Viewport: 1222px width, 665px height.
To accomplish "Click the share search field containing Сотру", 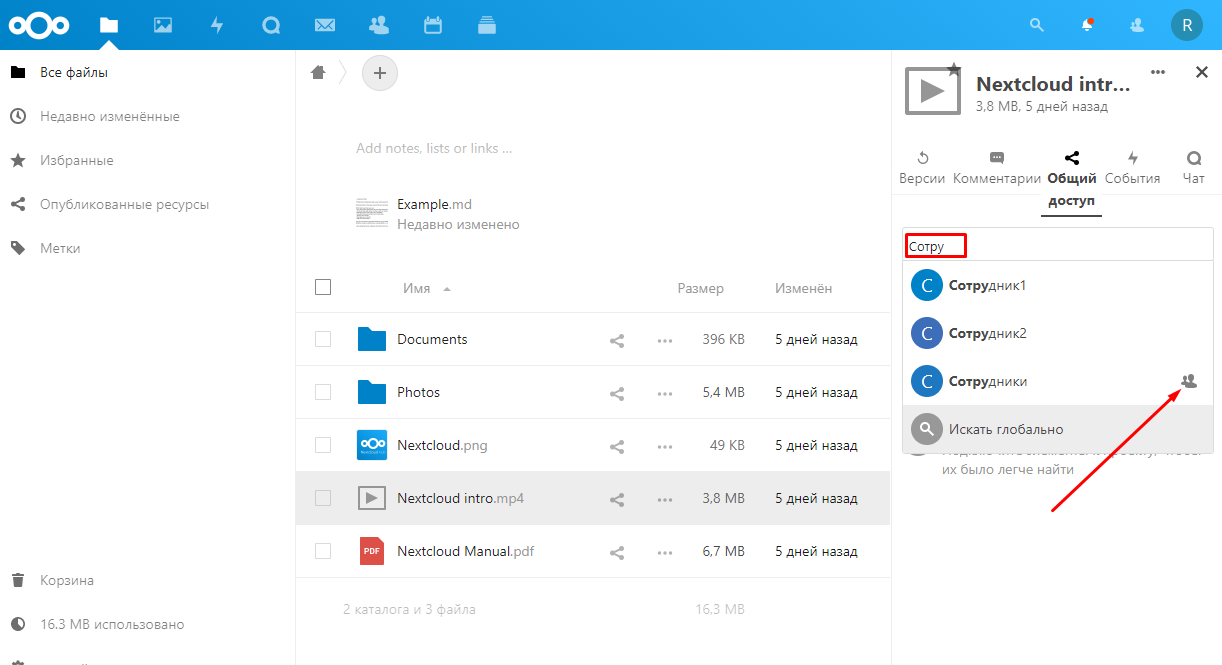I will pyautogui.click(x=1058, y=245).
